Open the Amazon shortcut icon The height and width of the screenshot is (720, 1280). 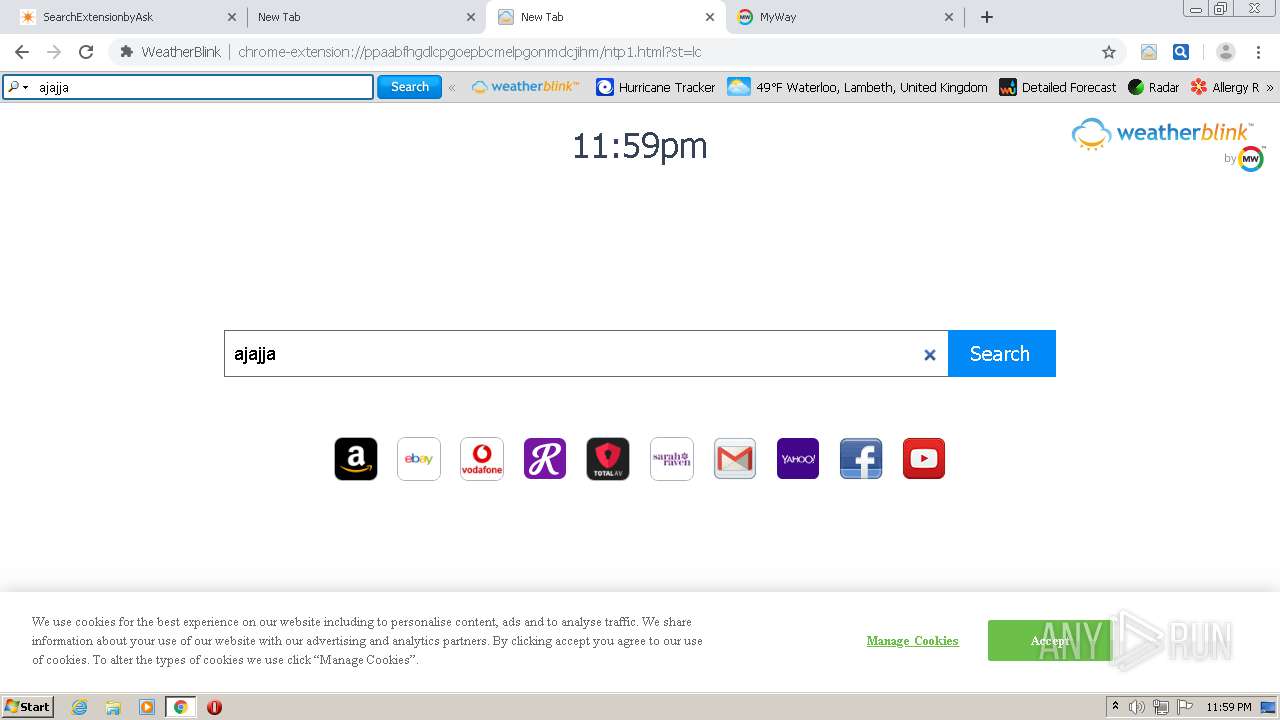pyautogui.click(x=356, y=459)
